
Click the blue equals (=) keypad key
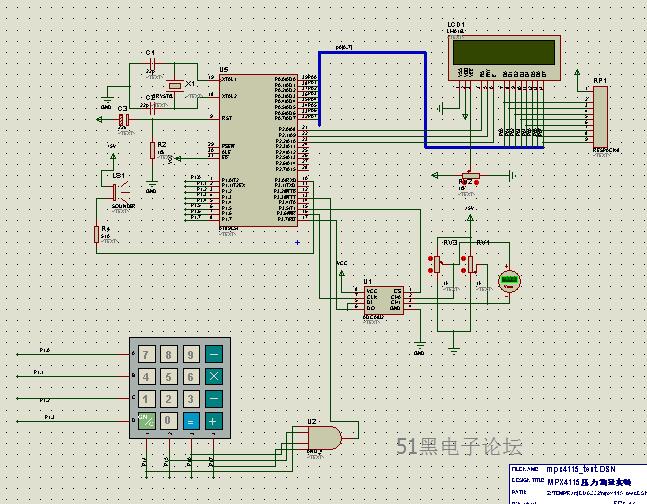[191, 421]
